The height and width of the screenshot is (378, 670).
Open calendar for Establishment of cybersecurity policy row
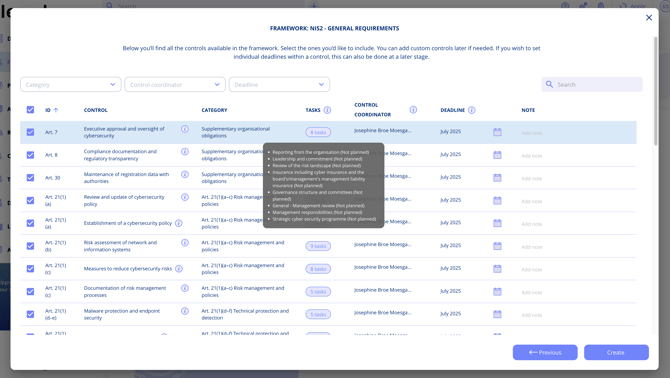[x=497, y=223]
